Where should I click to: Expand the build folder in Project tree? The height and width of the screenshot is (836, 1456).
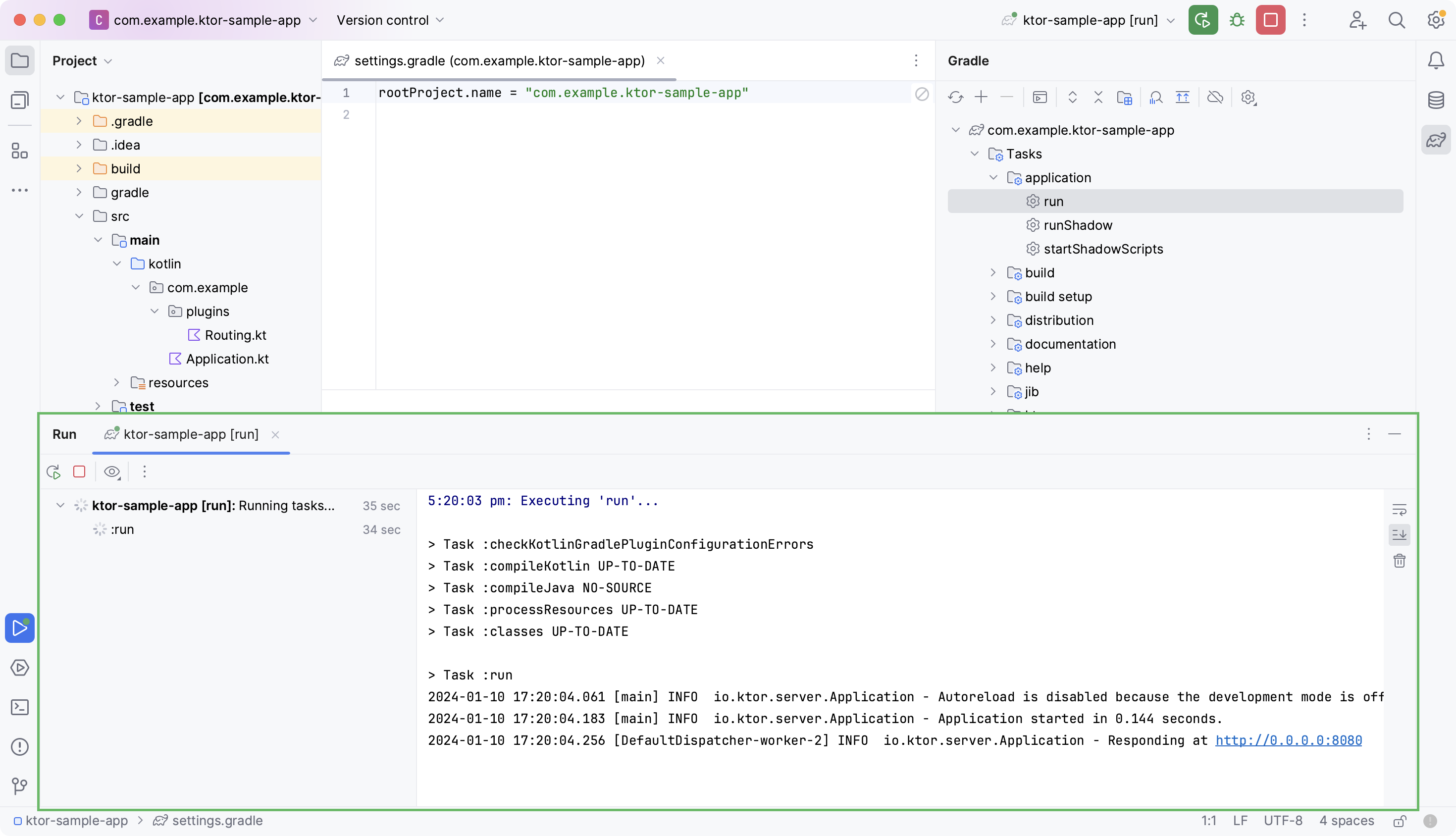click(x=79, y=168)
